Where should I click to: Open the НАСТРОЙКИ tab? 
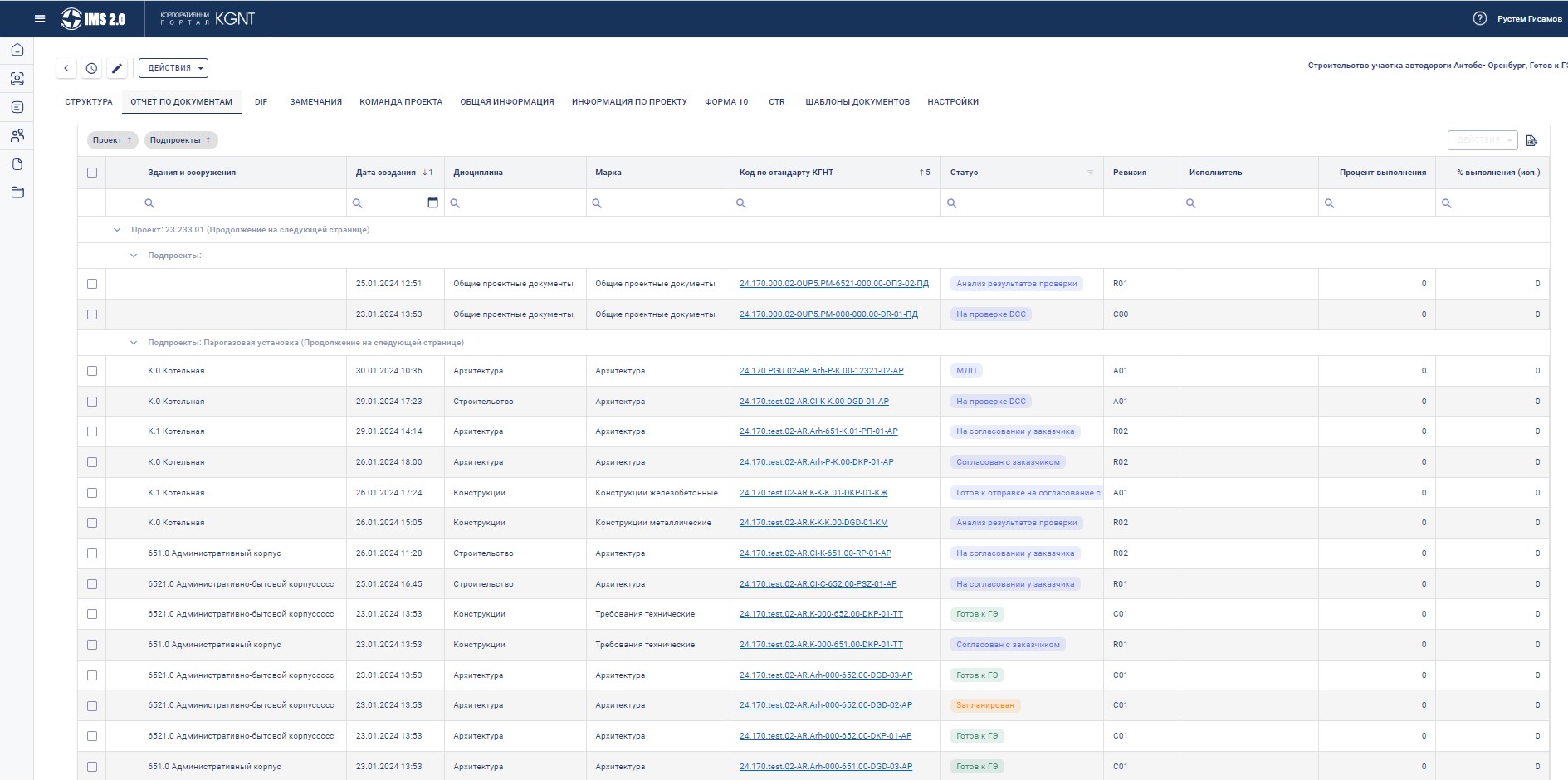(x=953, y=102)
